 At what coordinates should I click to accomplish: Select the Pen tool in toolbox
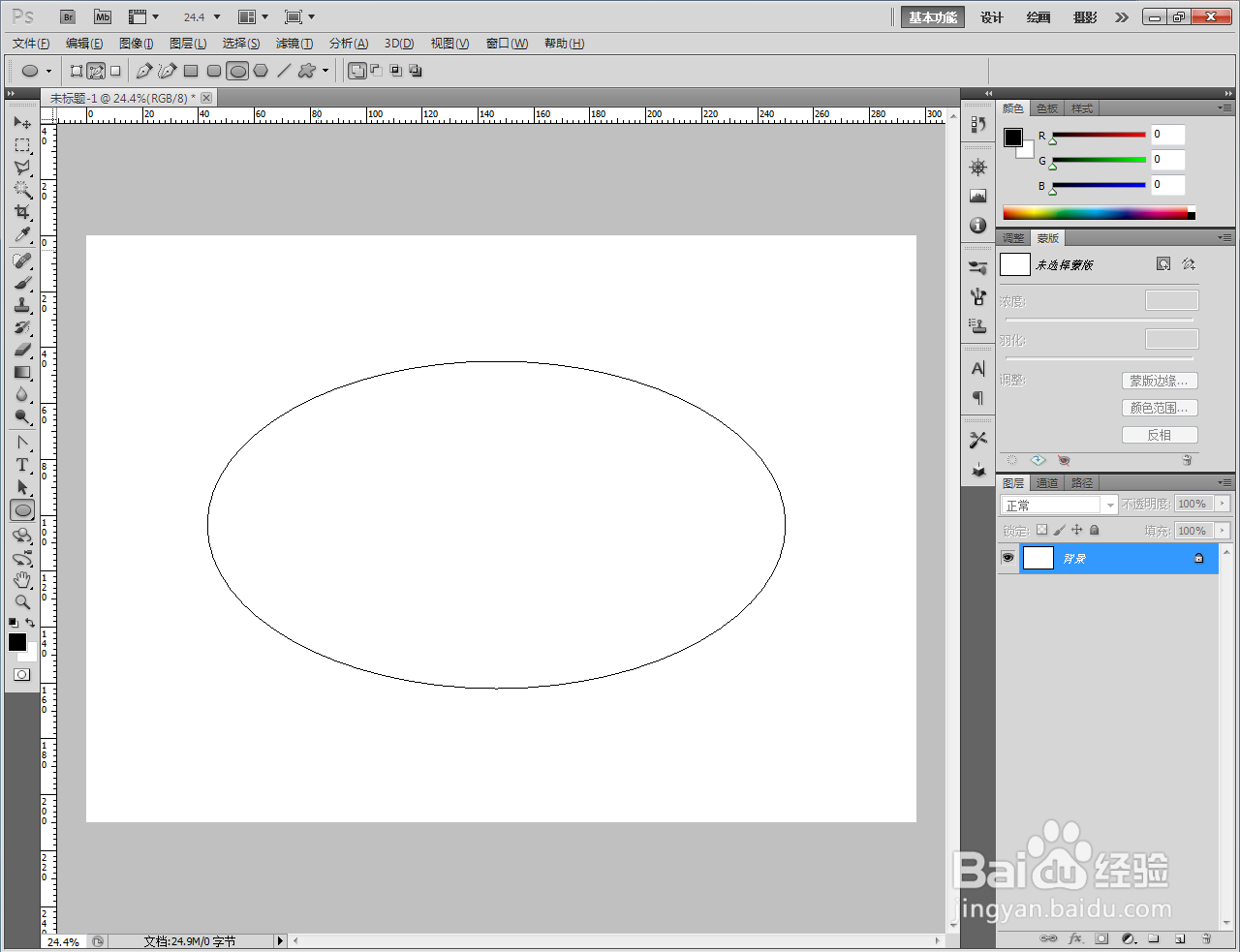pyautogui.click(x=22, y=443)
